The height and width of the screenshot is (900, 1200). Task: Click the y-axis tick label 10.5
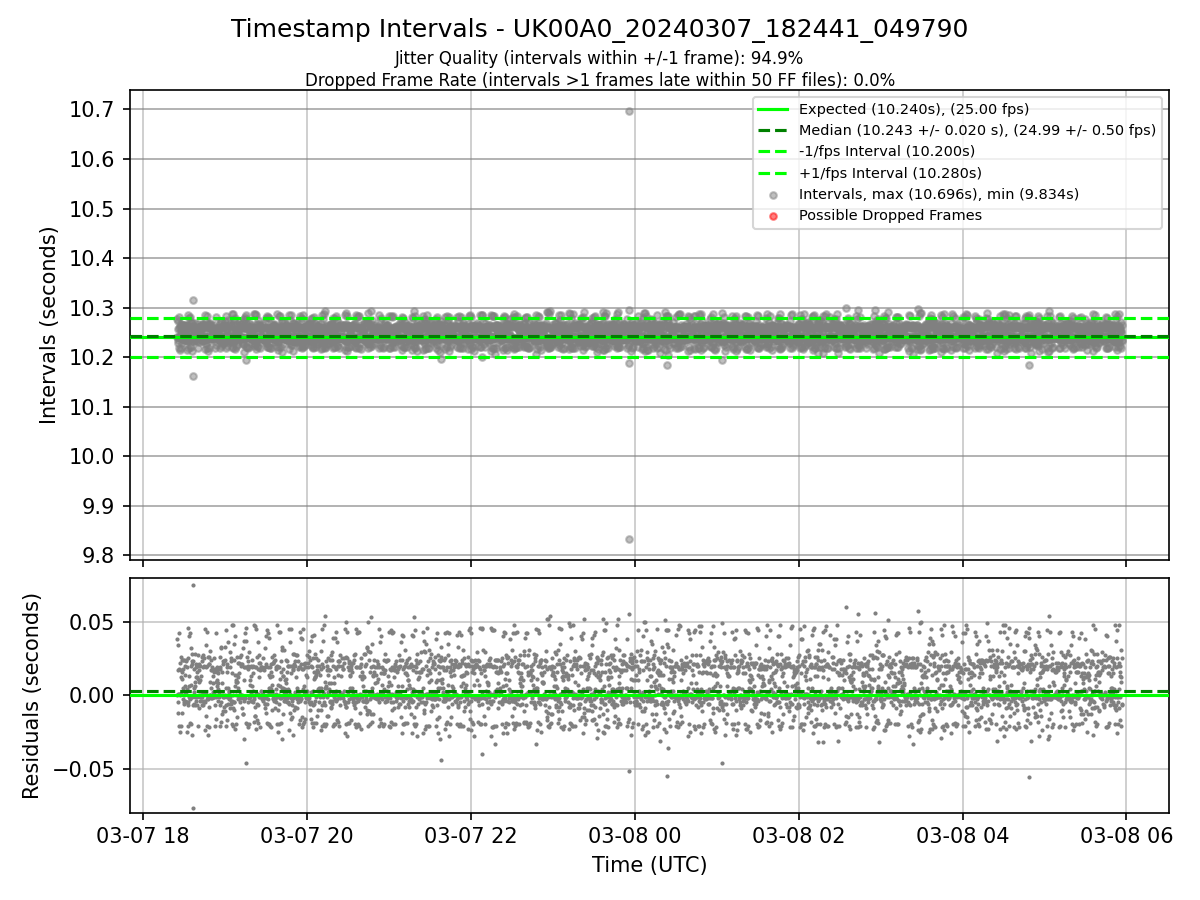(92, 209)
